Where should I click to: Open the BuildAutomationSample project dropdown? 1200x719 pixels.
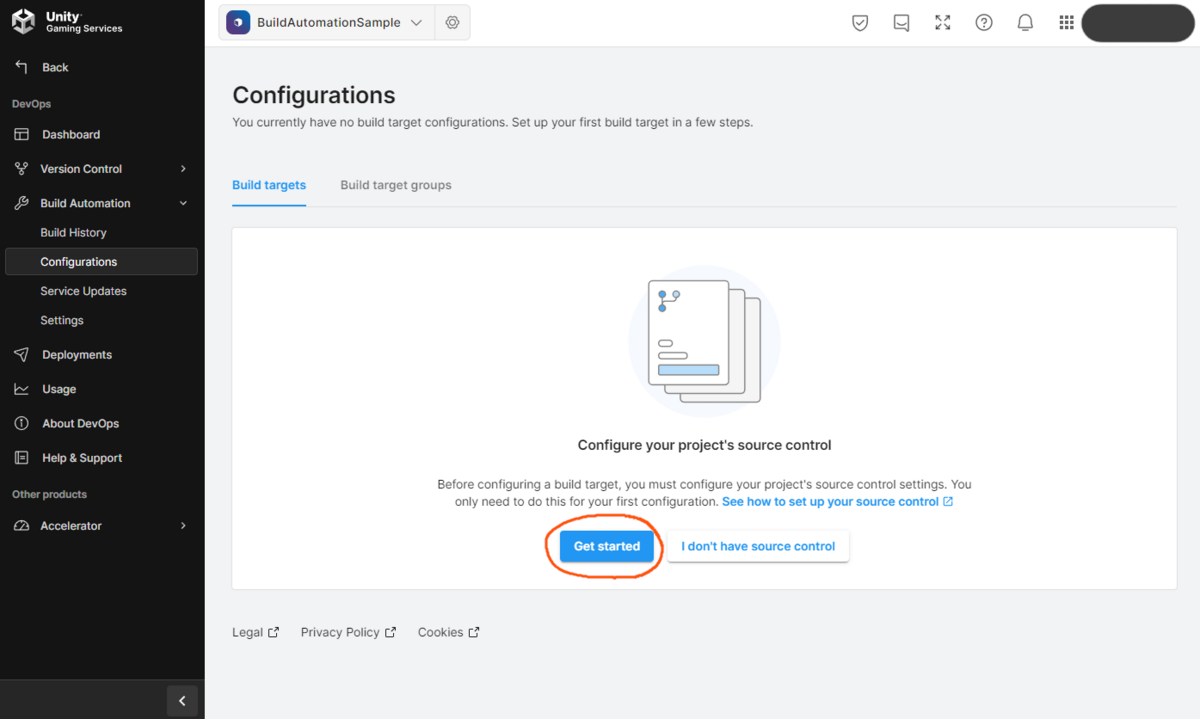coord(330,22)
